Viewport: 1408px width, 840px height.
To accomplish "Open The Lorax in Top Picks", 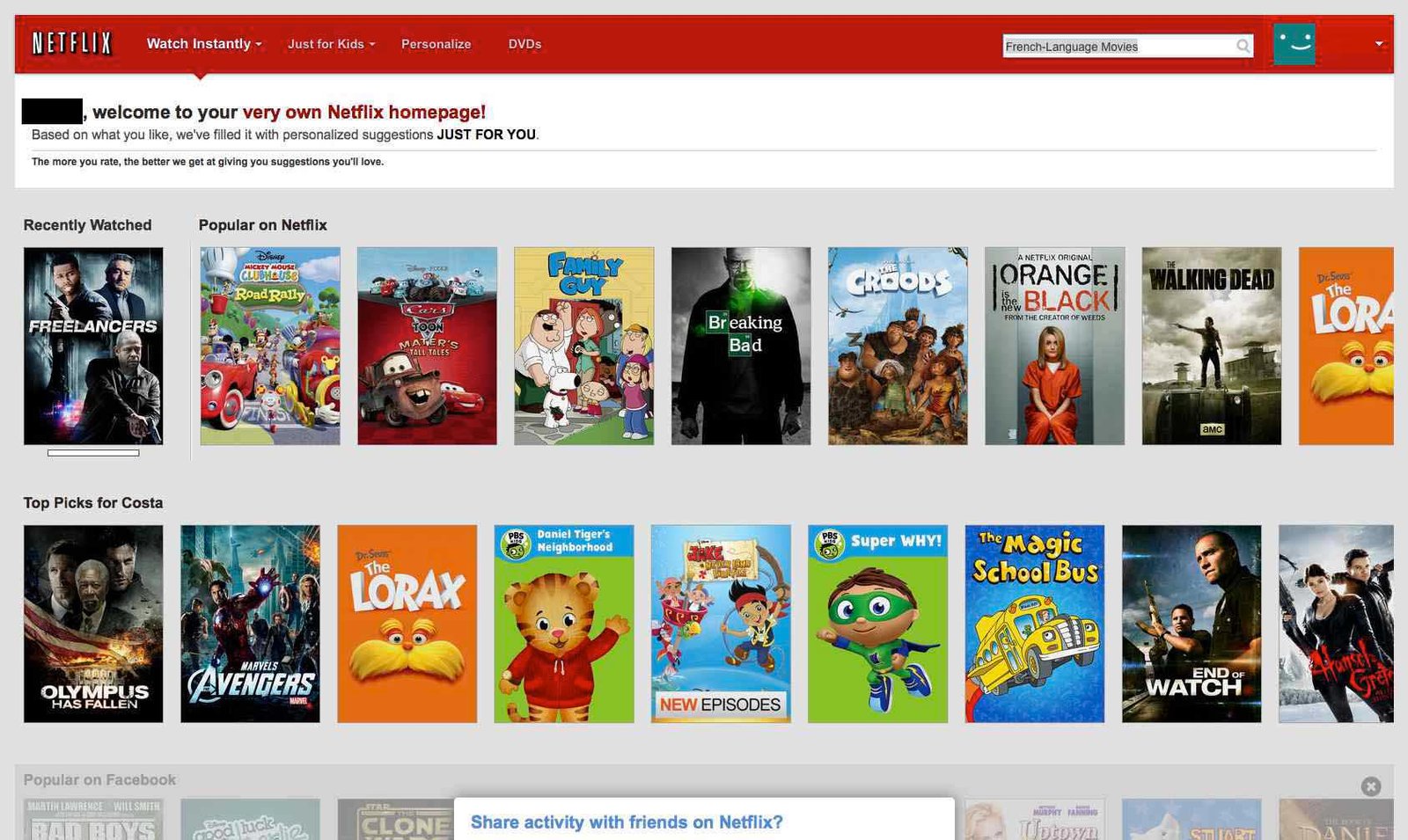I will [x=407, y=624].
